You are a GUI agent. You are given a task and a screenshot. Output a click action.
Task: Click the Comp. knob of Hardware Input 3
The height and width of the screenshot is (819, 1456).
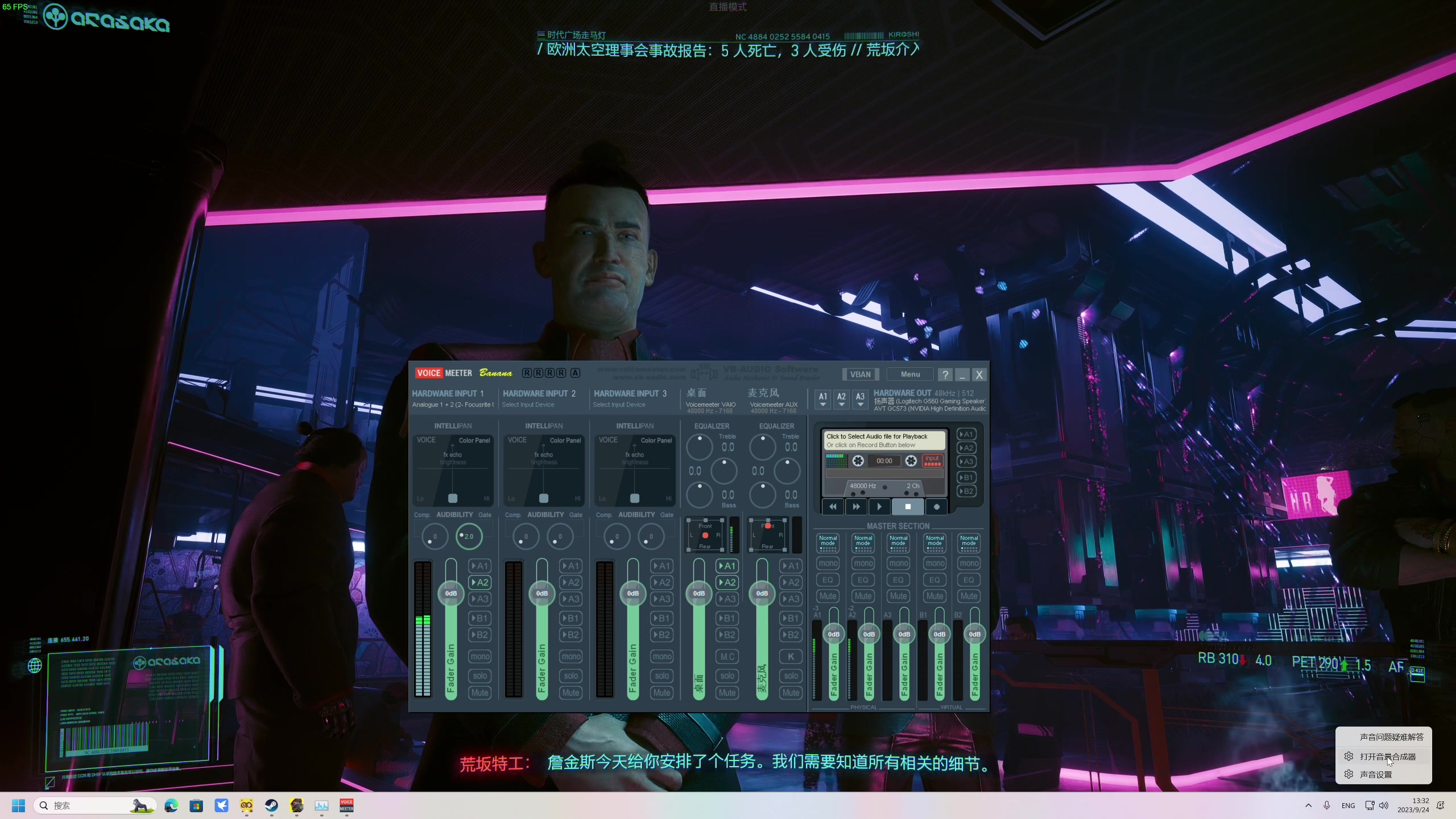[x=617, y=536]
